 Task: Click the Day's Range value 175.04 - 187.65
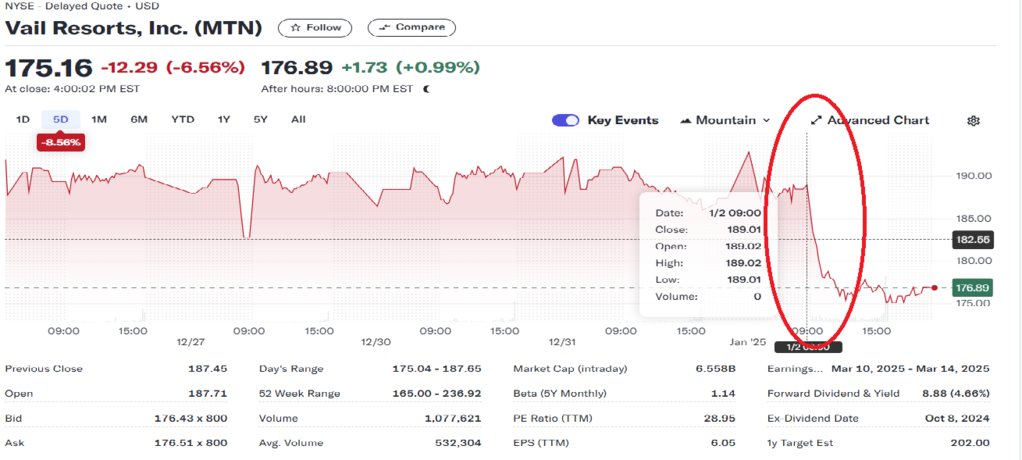437,369
